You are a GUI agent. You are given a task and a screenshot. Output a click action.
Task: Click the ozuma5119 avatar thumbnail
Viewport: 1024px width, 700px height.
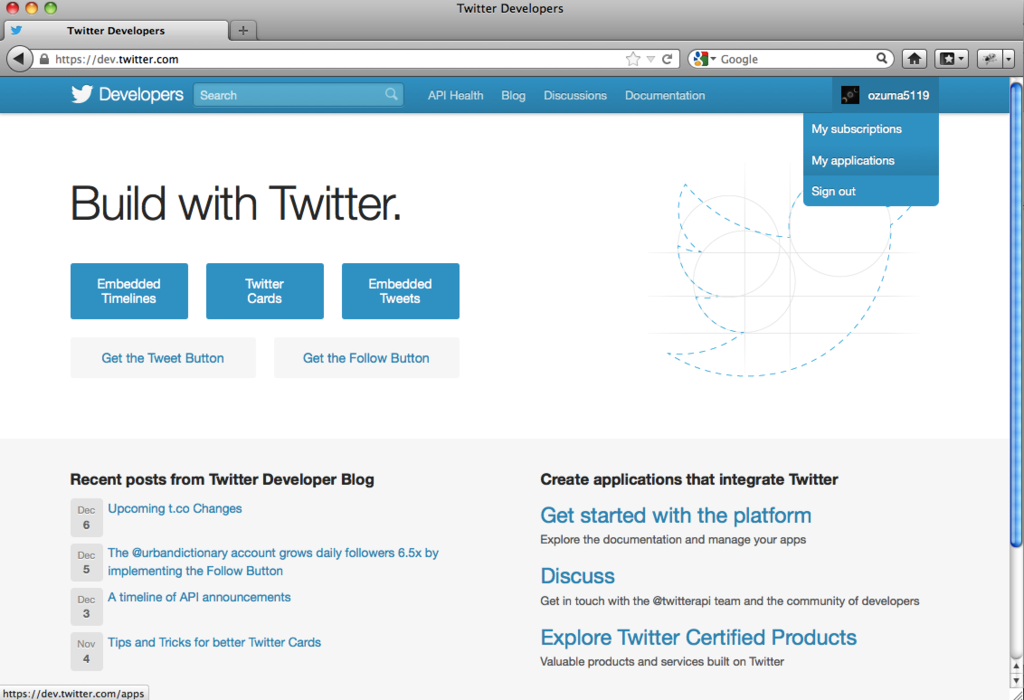850,95
